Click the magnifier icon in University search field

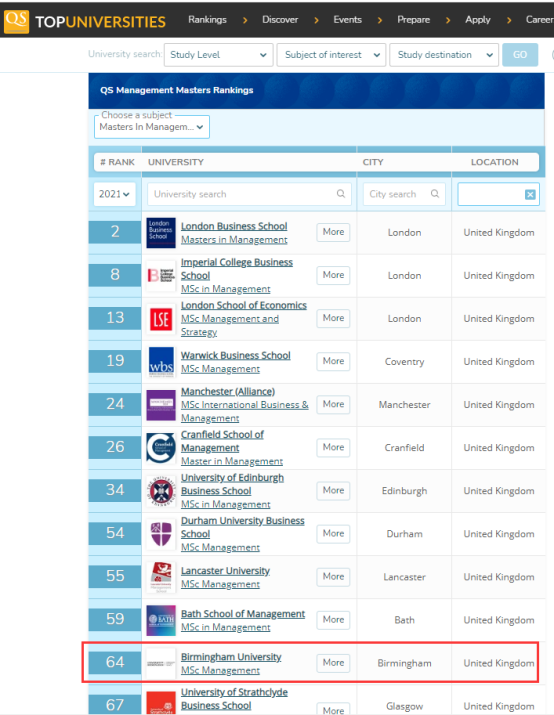pos(341,194)
